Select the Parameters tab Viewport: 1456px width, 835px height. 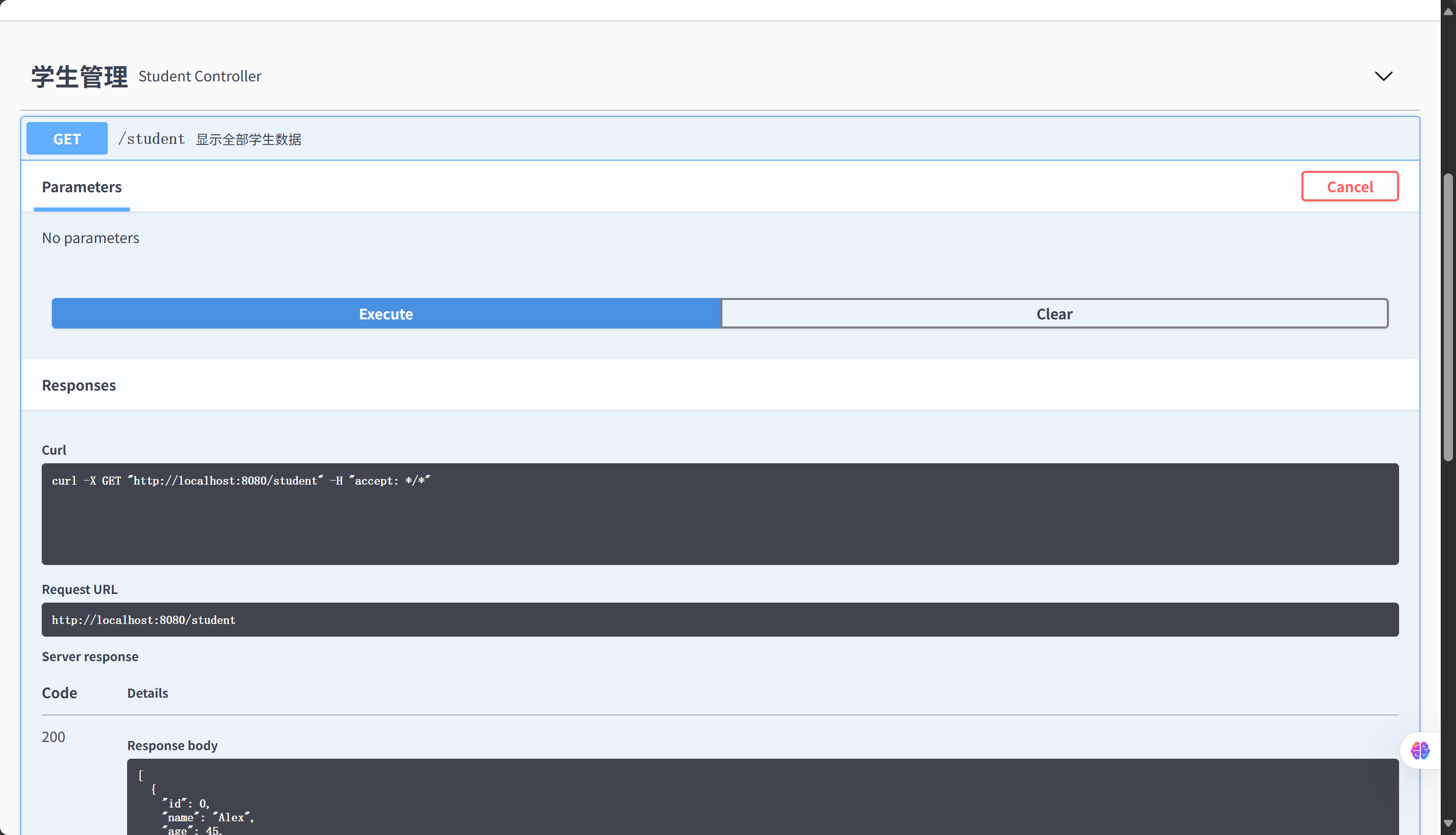81,187
